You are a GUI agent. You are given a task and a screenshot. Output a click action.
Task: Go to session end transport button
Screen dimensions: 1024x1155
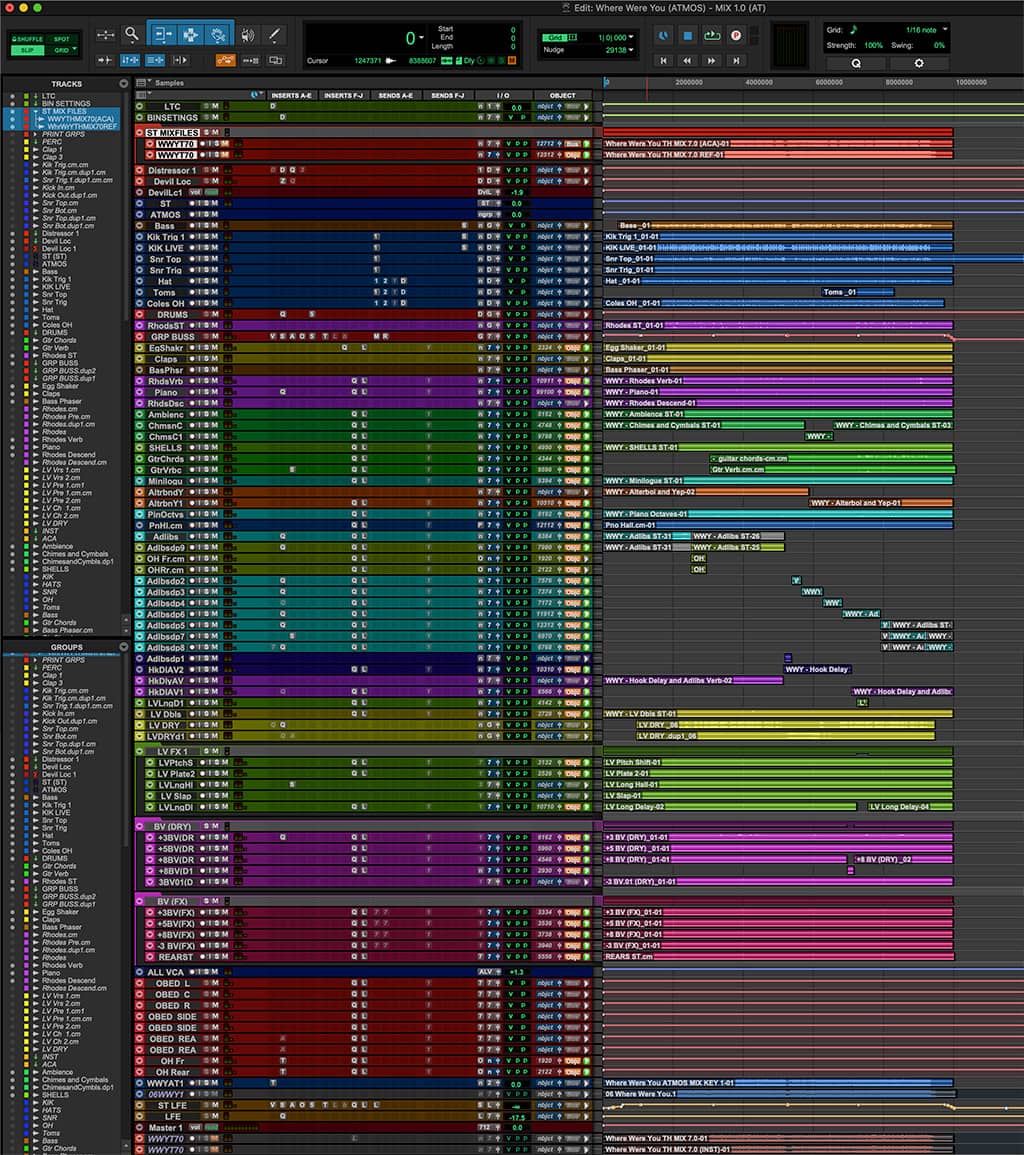[736, 60]
